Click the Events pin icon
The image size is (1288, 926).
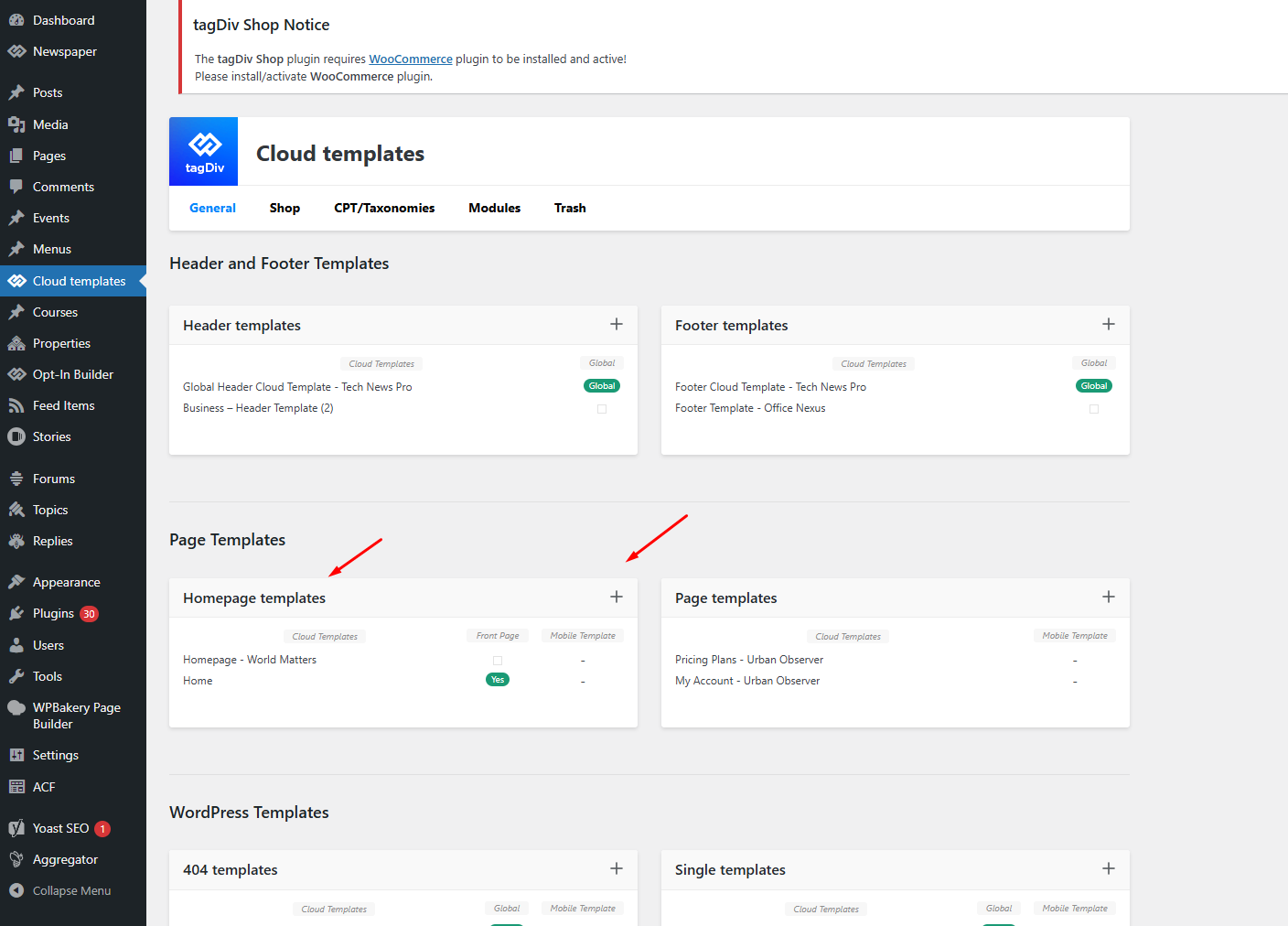pyautogui.click(x=16, y=218)
